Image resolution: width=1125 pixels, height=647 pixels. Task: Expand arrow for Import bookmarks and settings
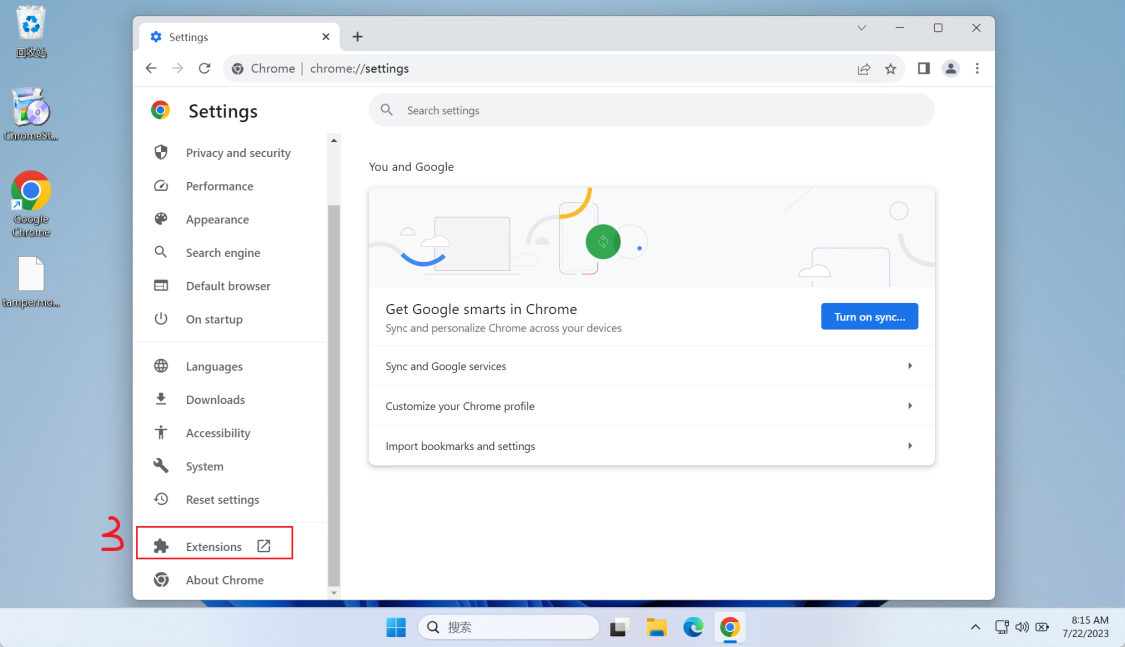click(910, 446)
